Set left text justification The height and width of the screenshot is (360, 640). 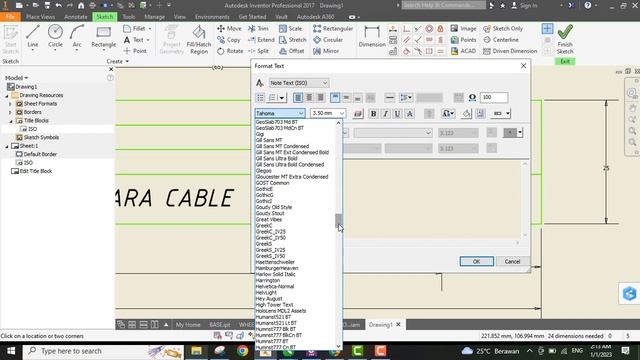(x=298, y=98)
